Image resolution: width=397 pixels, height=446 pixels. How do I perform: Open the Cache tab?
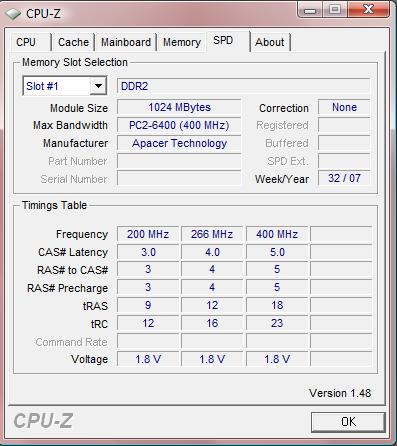pos(73,42)
